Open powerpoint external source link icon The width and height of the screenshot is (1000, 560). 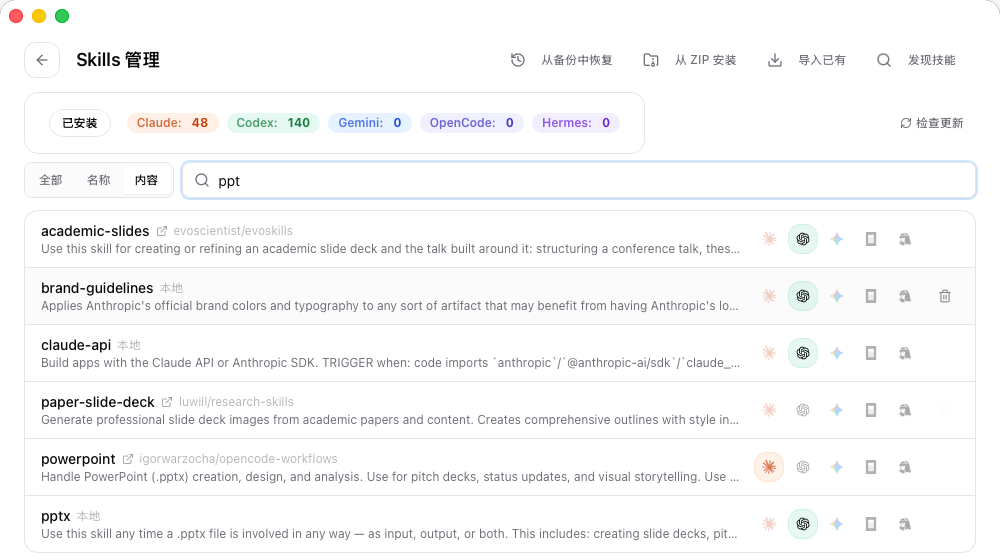click(x=128, y=459)
